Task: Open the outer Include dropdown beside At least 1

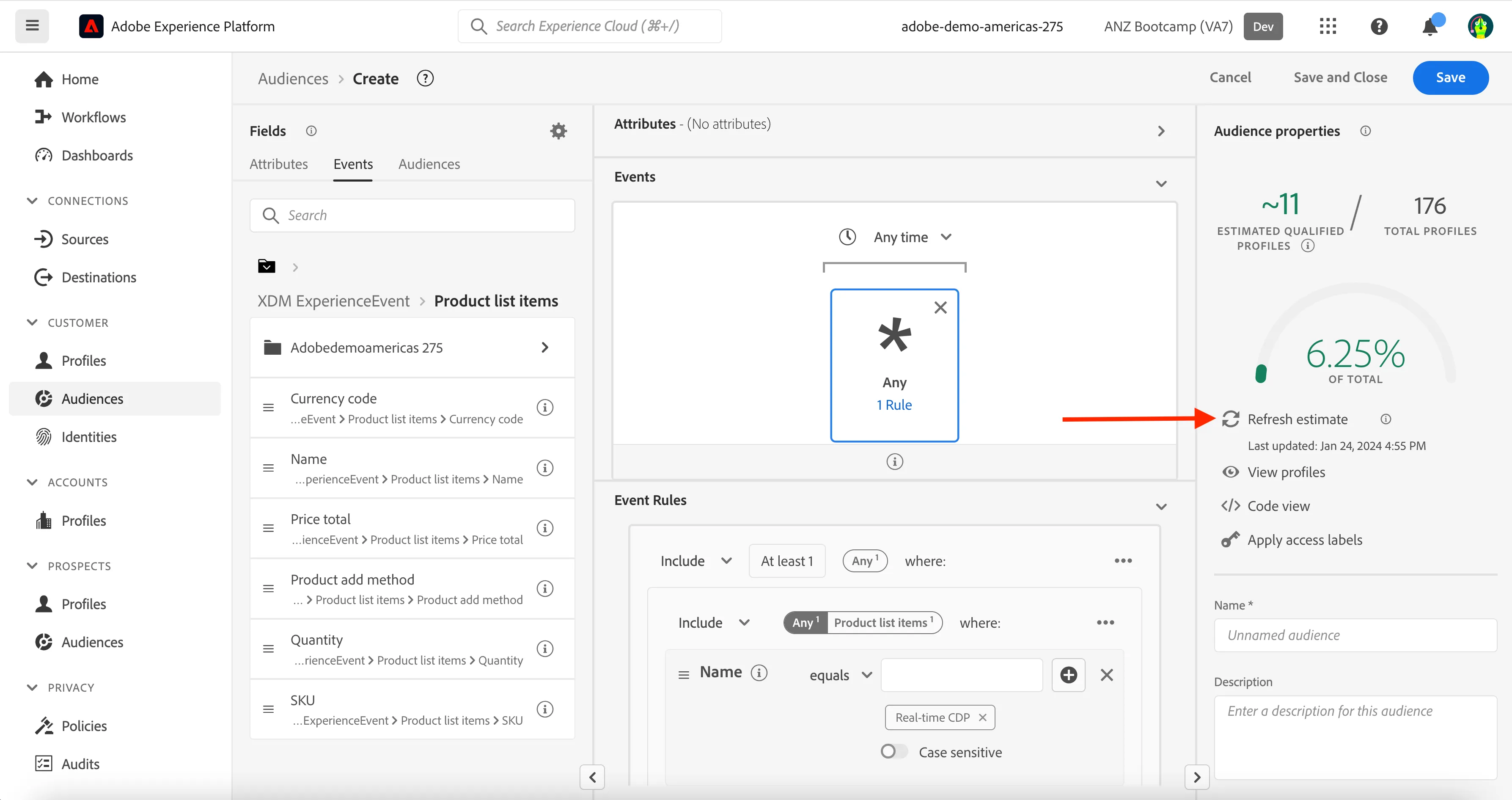Action: 696,561
